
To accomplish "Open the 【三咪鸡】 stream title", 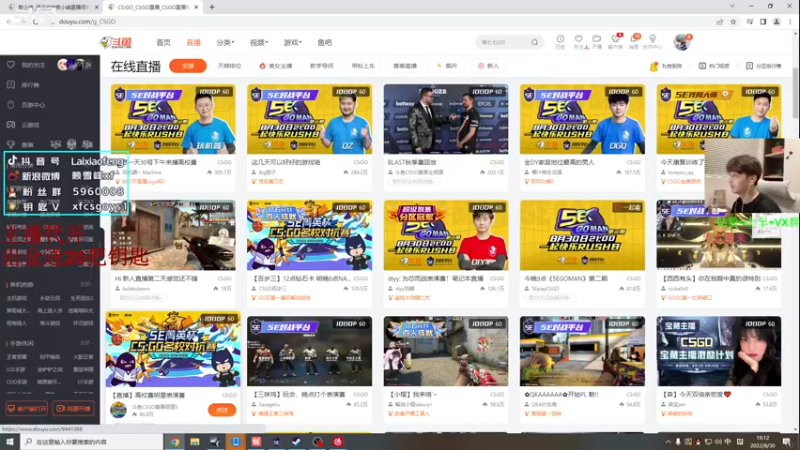I will tap(299, 394).
